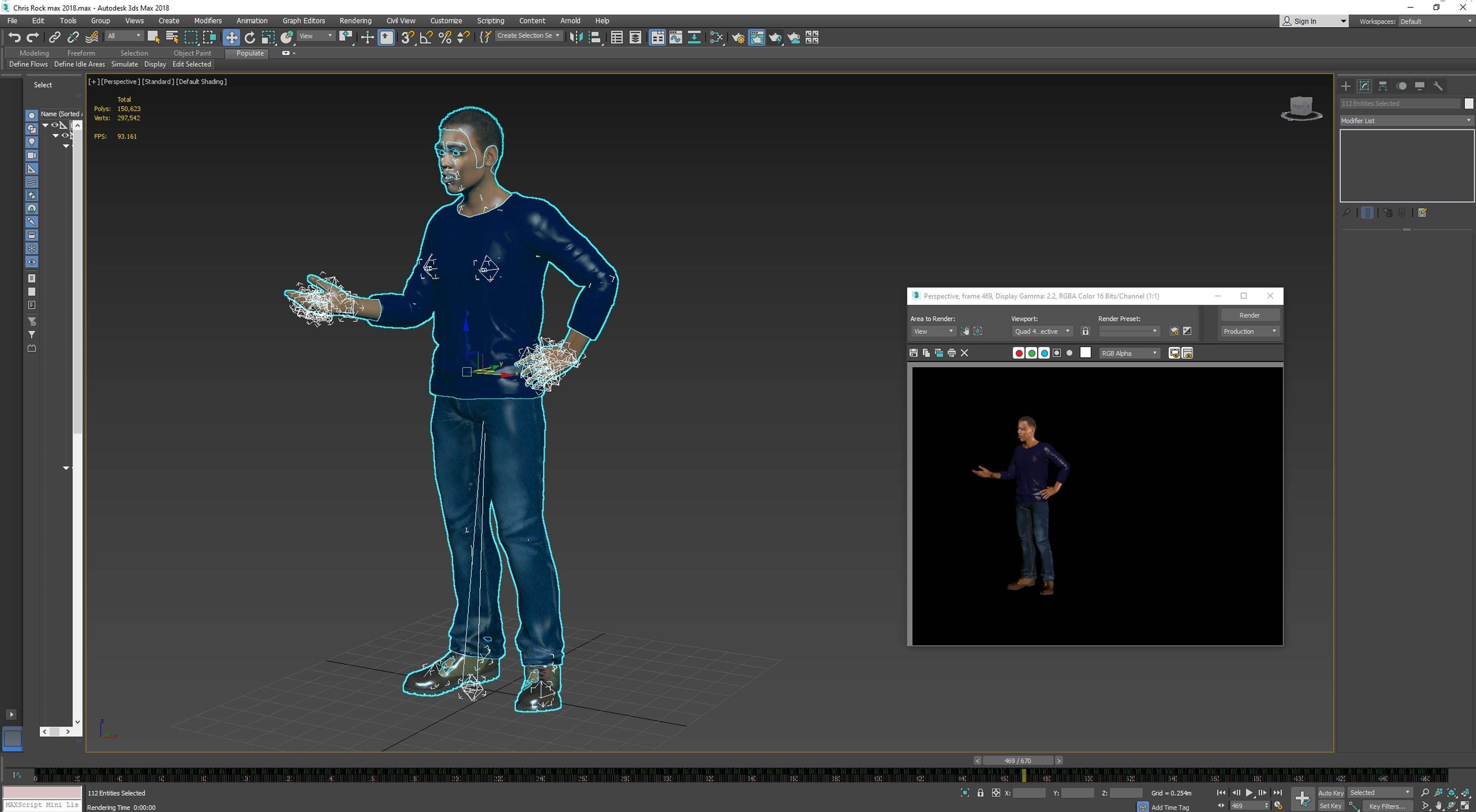The height and width of the screenshot is (812, 1476).
Task: Open the Utilities wrench panel tab
Action: pyautogui.click(x=1438, y=86)
